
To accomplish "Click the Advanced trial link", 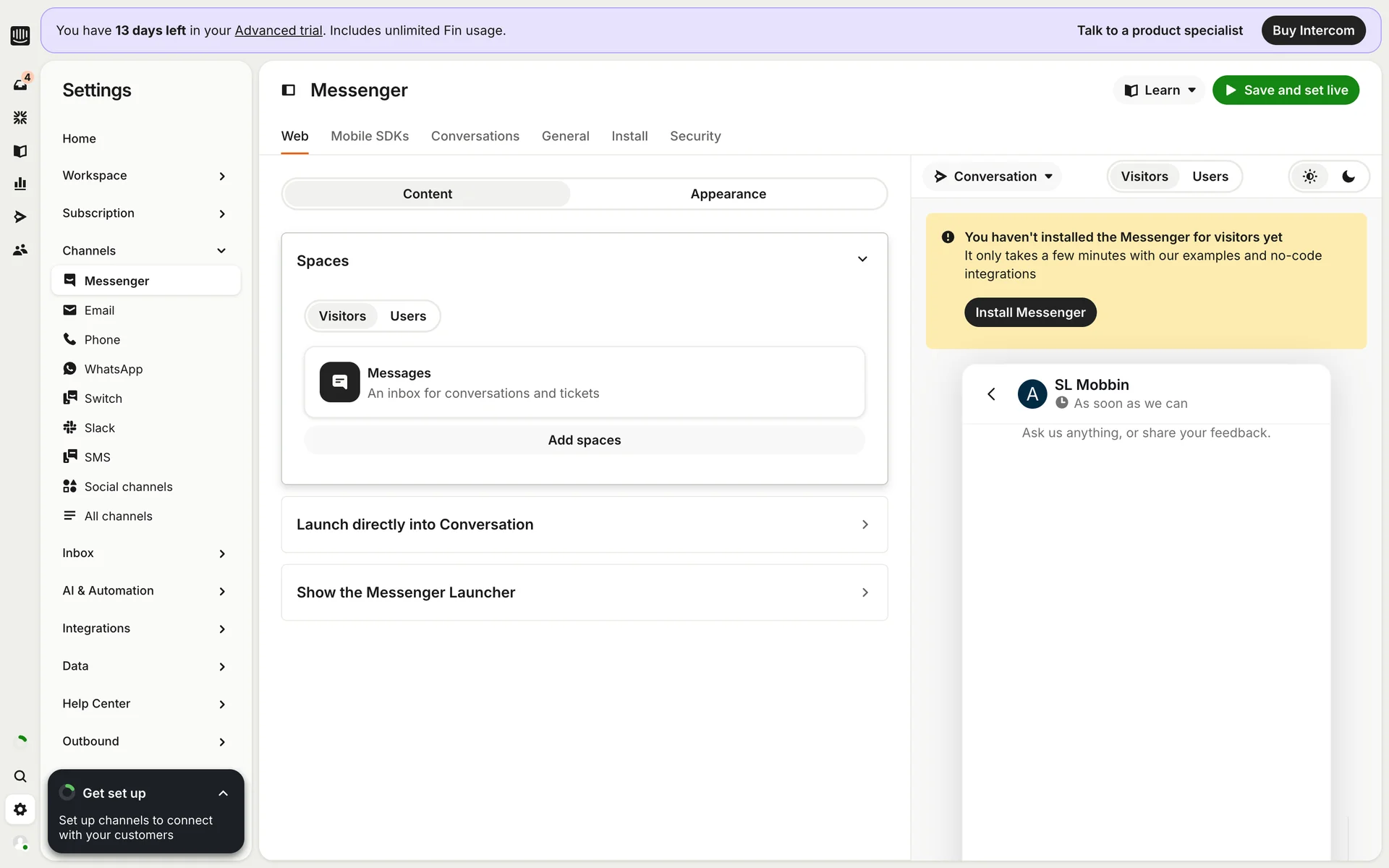I will click(x=279, y=30).
